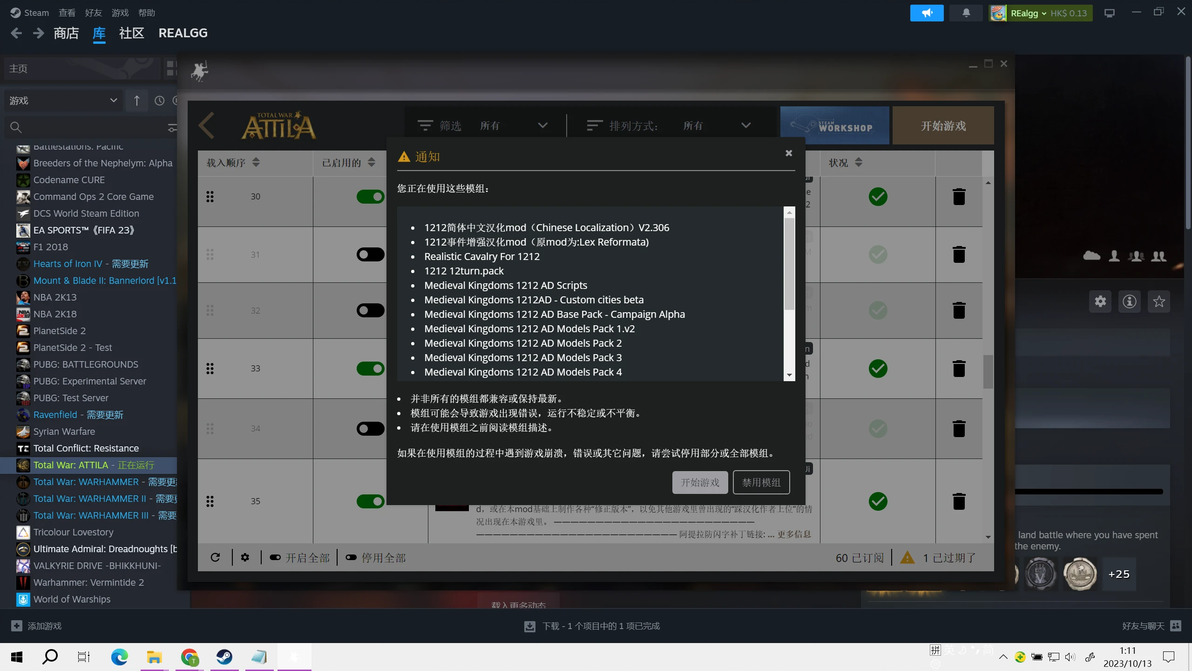Viewport: 1192px width, 671px height.
Task: Open Google Chrome from the taskbar
Action: click(189, 657)
